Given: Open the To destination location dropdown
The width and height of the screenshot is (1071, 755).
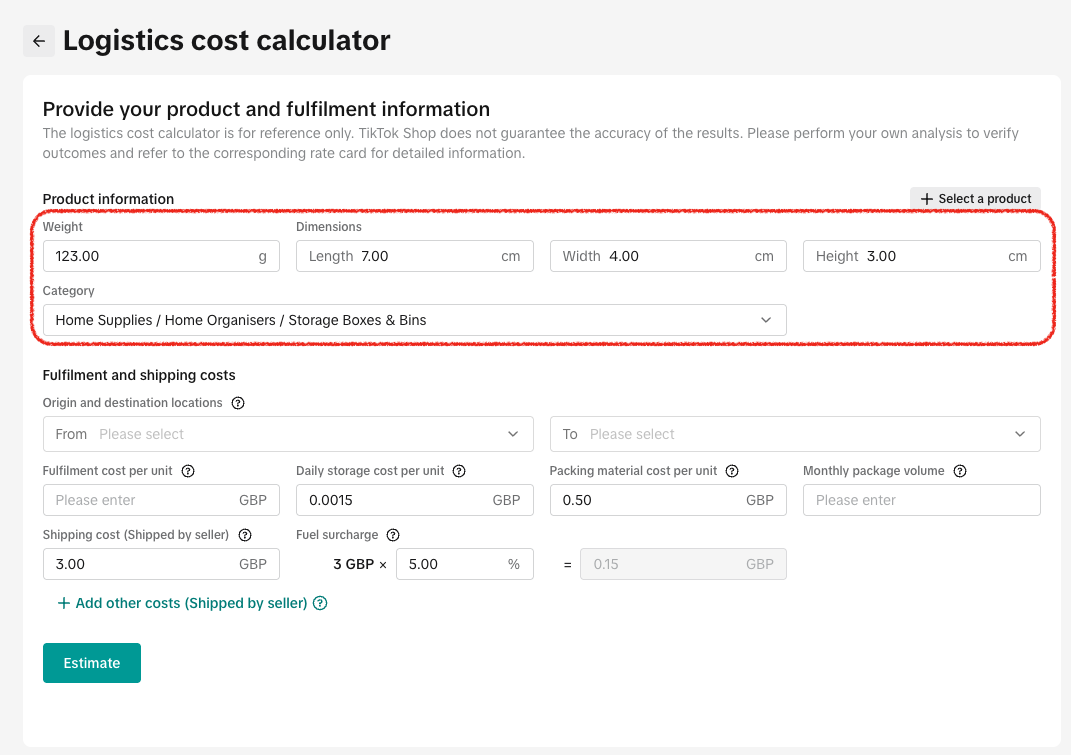Looking at the screenshot, I should [x=795, y=434].
